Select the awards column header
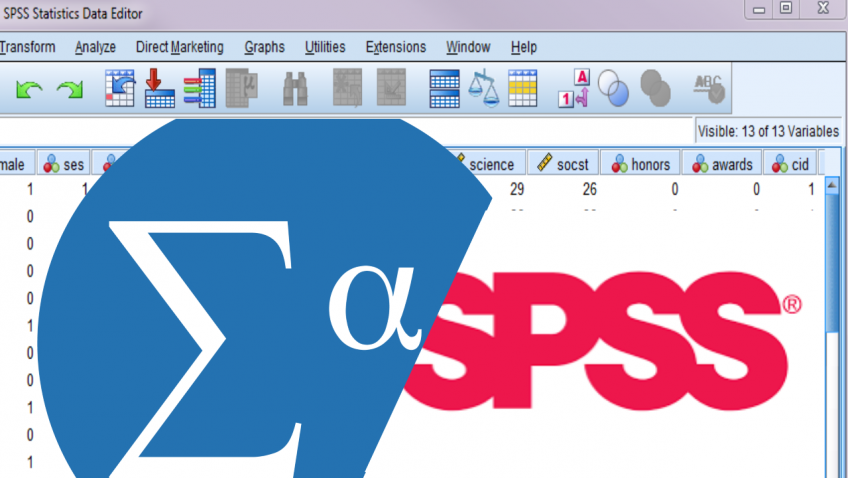848x478 pixels. pos(722,164)
